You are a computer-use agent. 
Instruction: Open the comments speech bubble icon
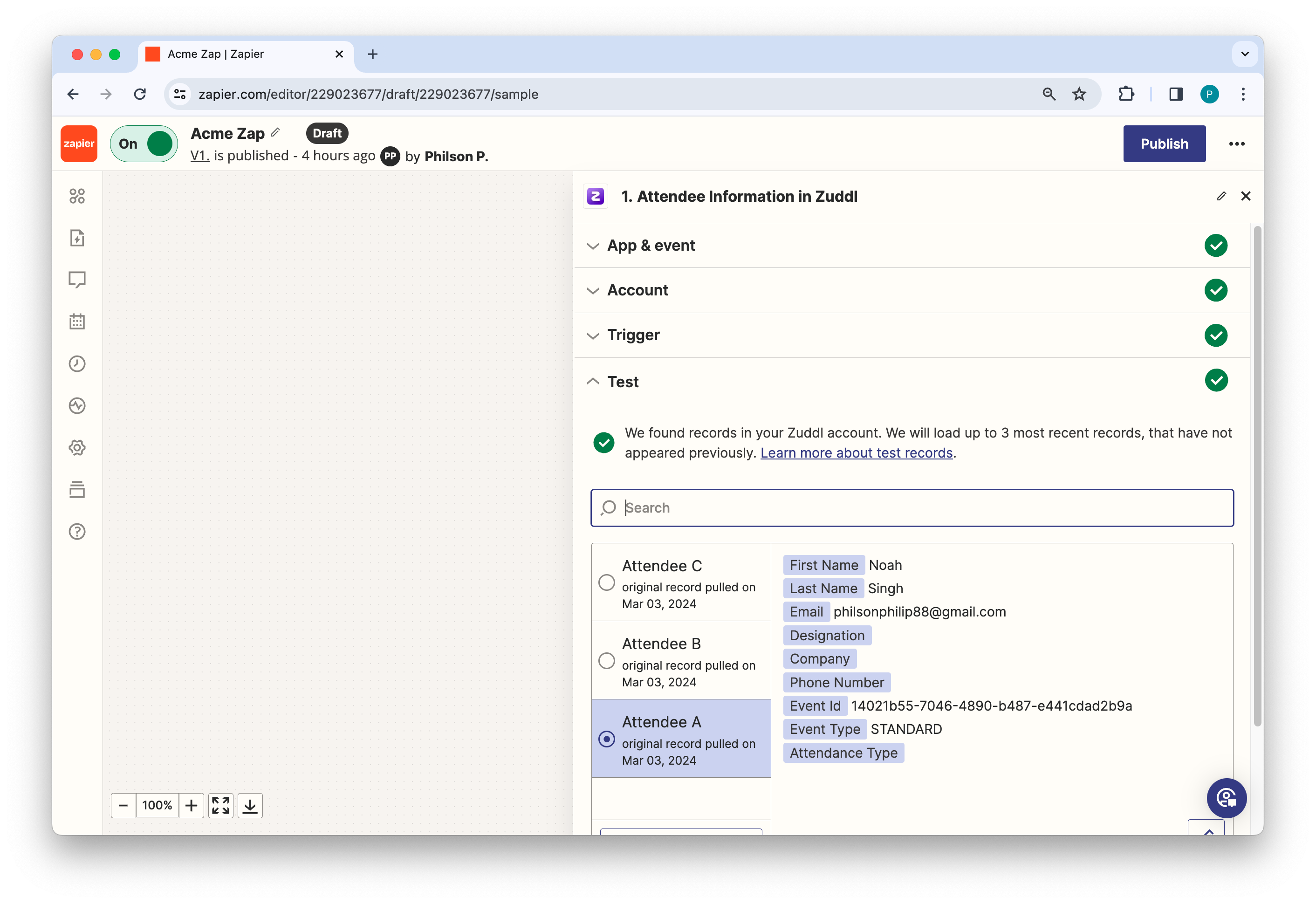click(77, 279)
